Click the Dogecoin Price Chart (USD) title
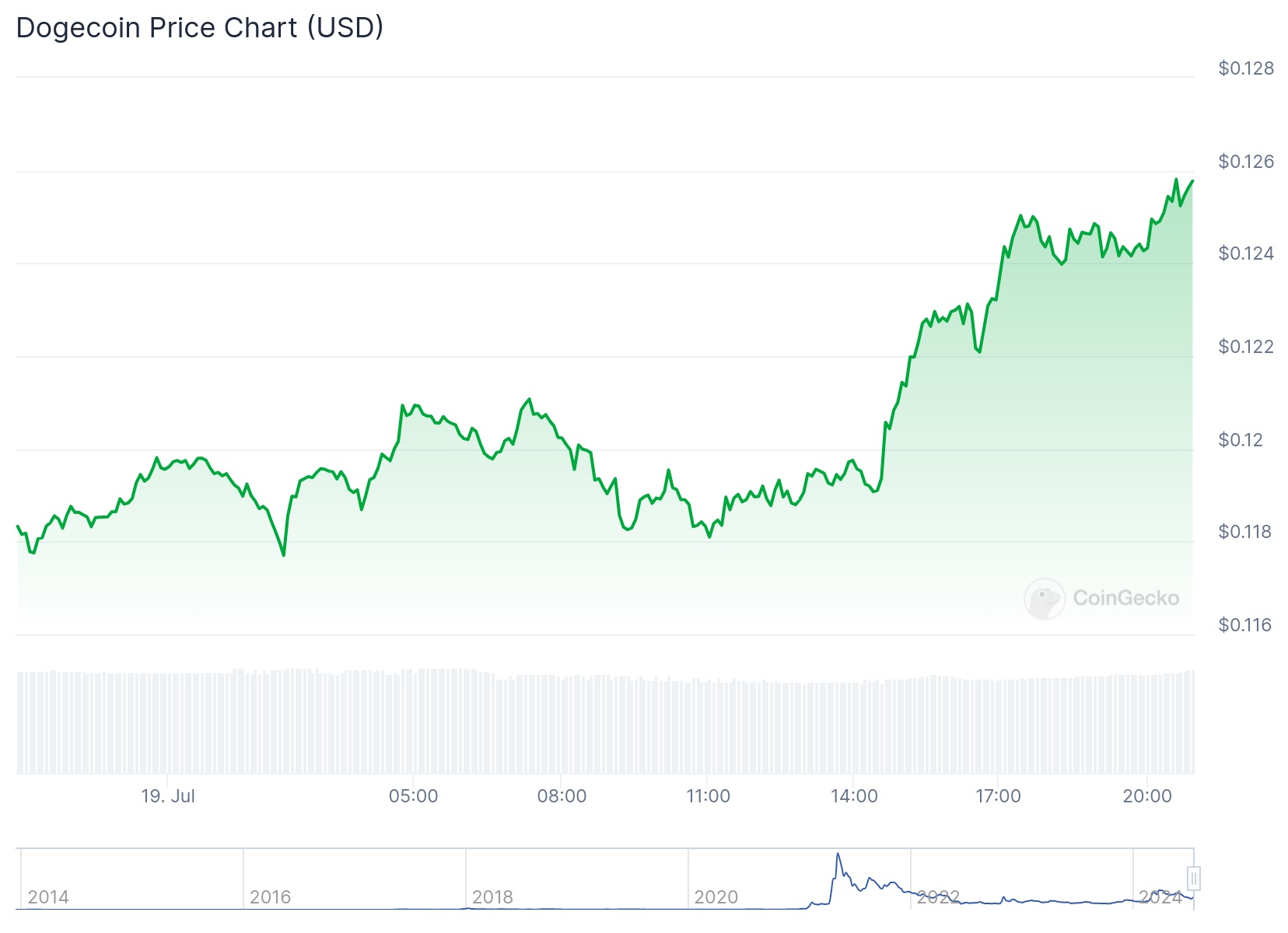 [200, 27]
